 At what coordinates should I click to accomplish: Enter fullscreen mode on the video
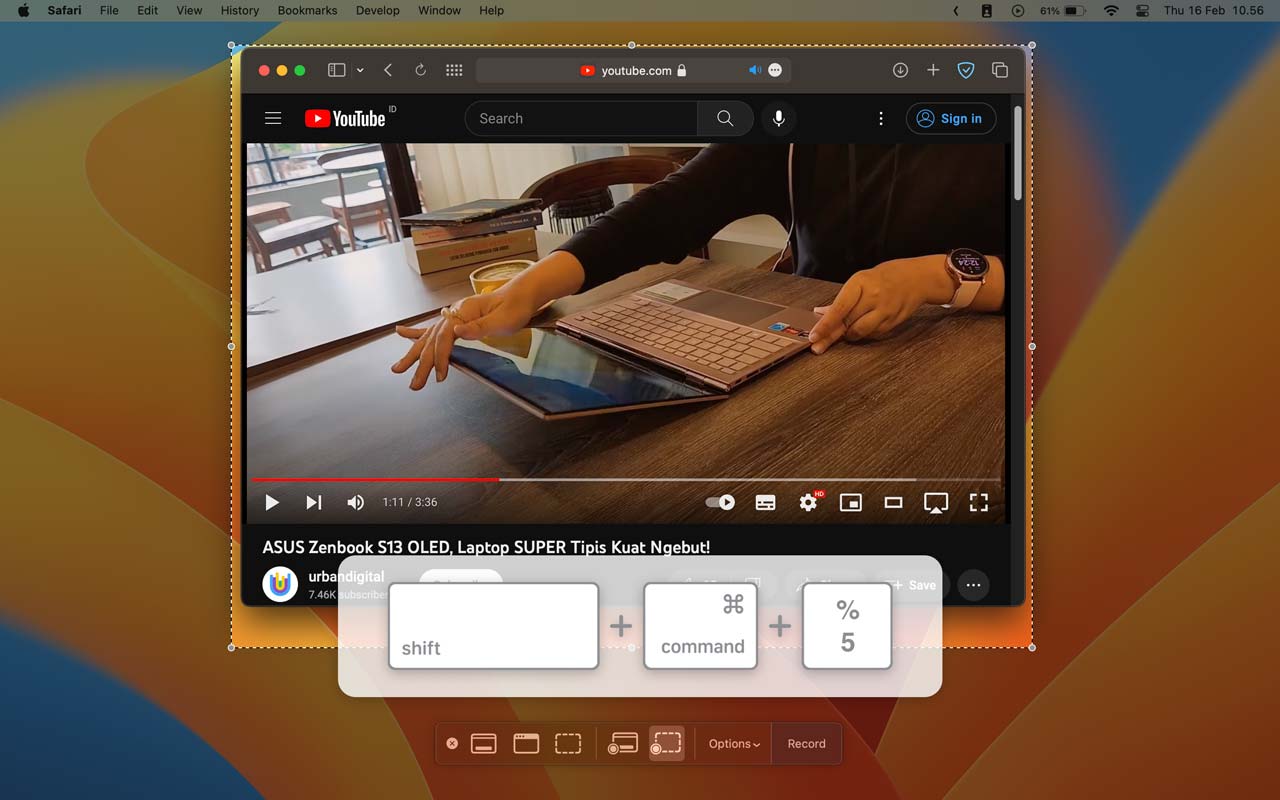pos(979,502)
